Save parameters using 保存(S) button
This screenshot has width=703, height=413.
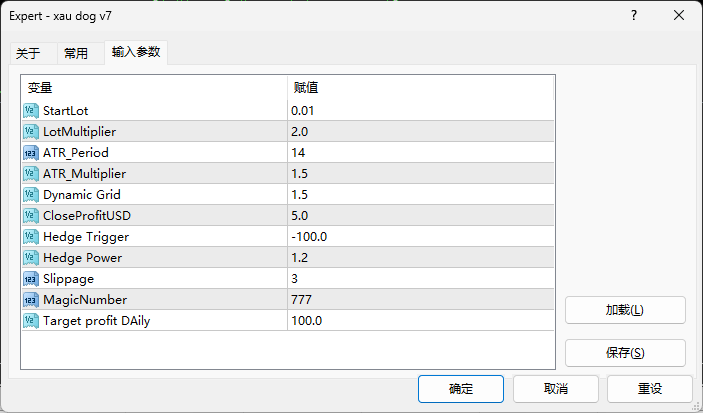pos(625,353)
